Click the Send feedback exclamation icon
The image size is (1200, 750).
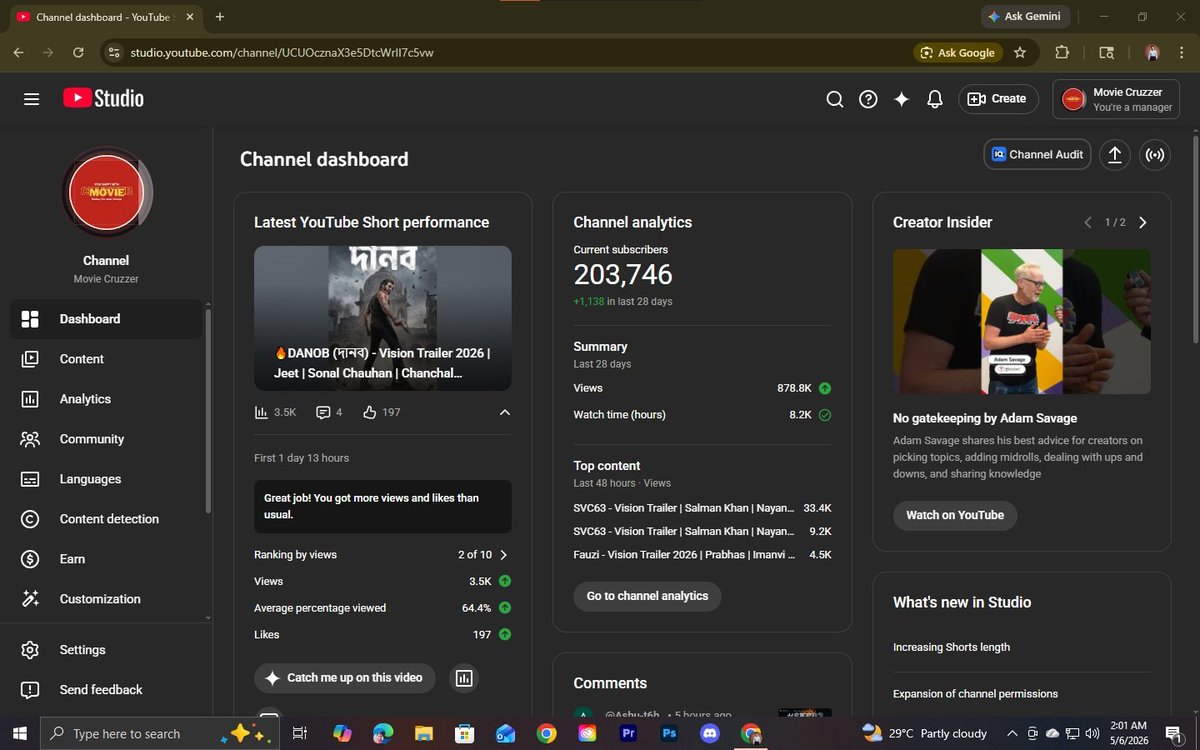(30, 690)
